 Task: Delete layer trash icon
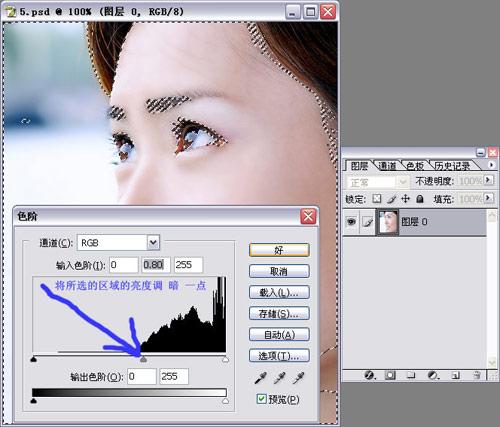[477, 376]
